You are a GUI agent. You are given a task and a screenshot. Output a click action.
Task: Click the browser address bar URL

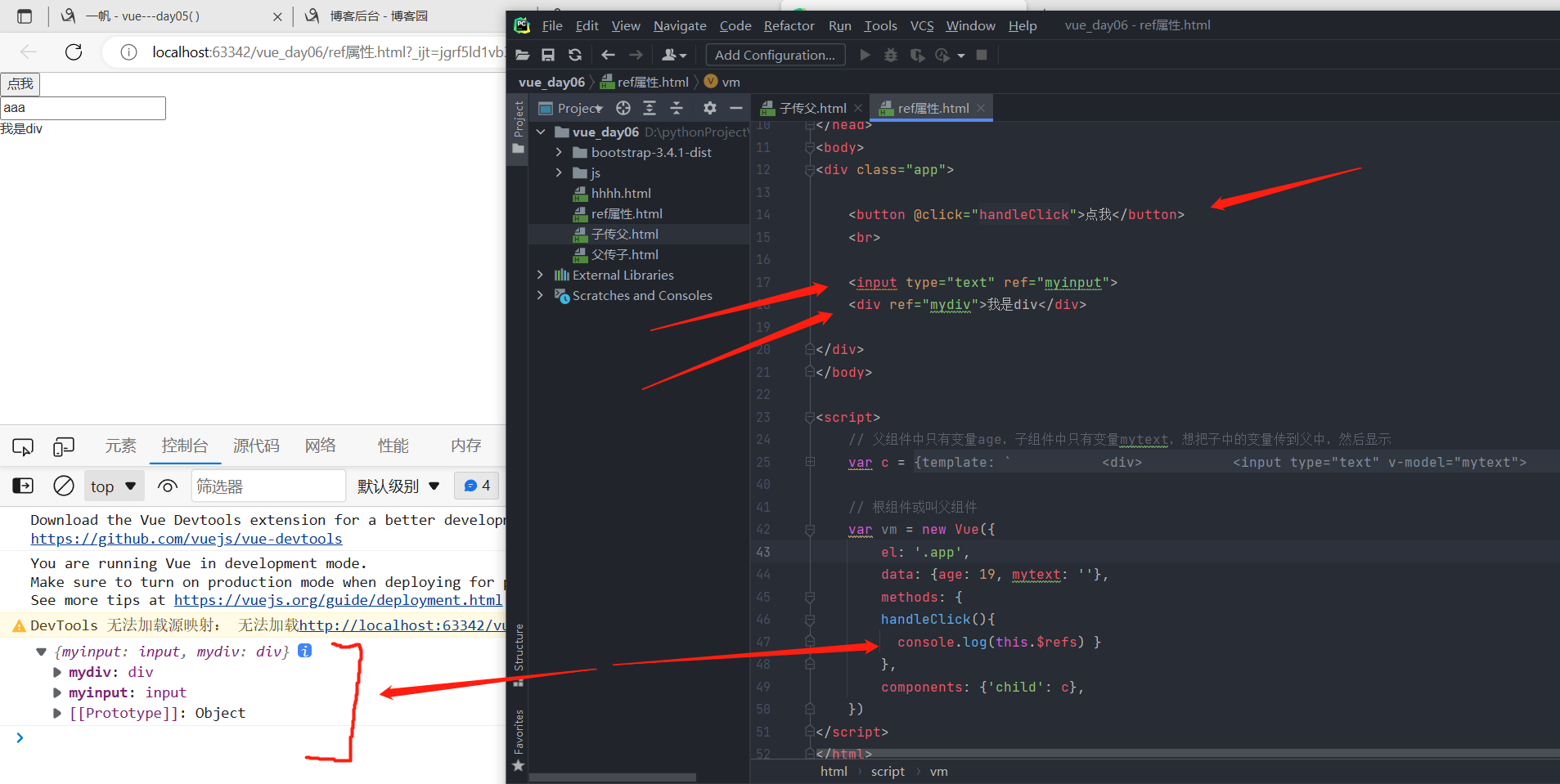click(x=327, y=52)
